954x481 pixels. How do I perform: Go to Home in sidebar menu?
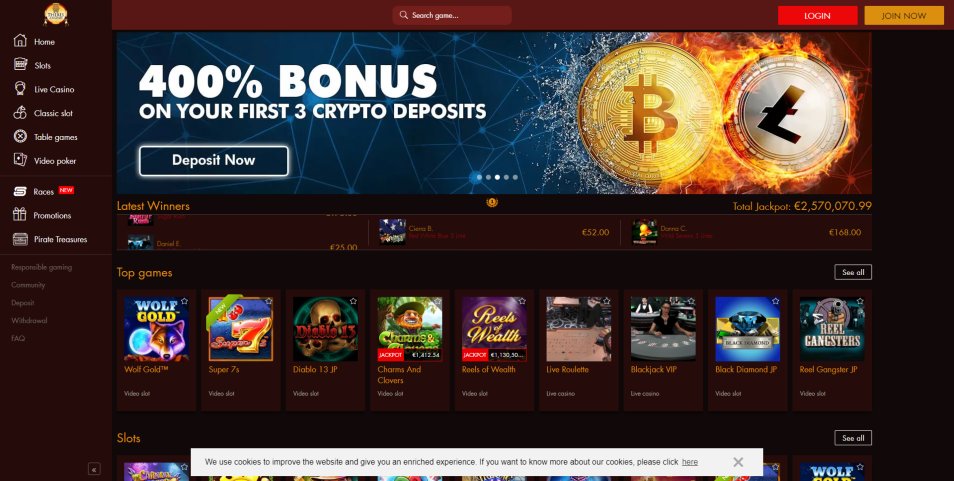44,41
